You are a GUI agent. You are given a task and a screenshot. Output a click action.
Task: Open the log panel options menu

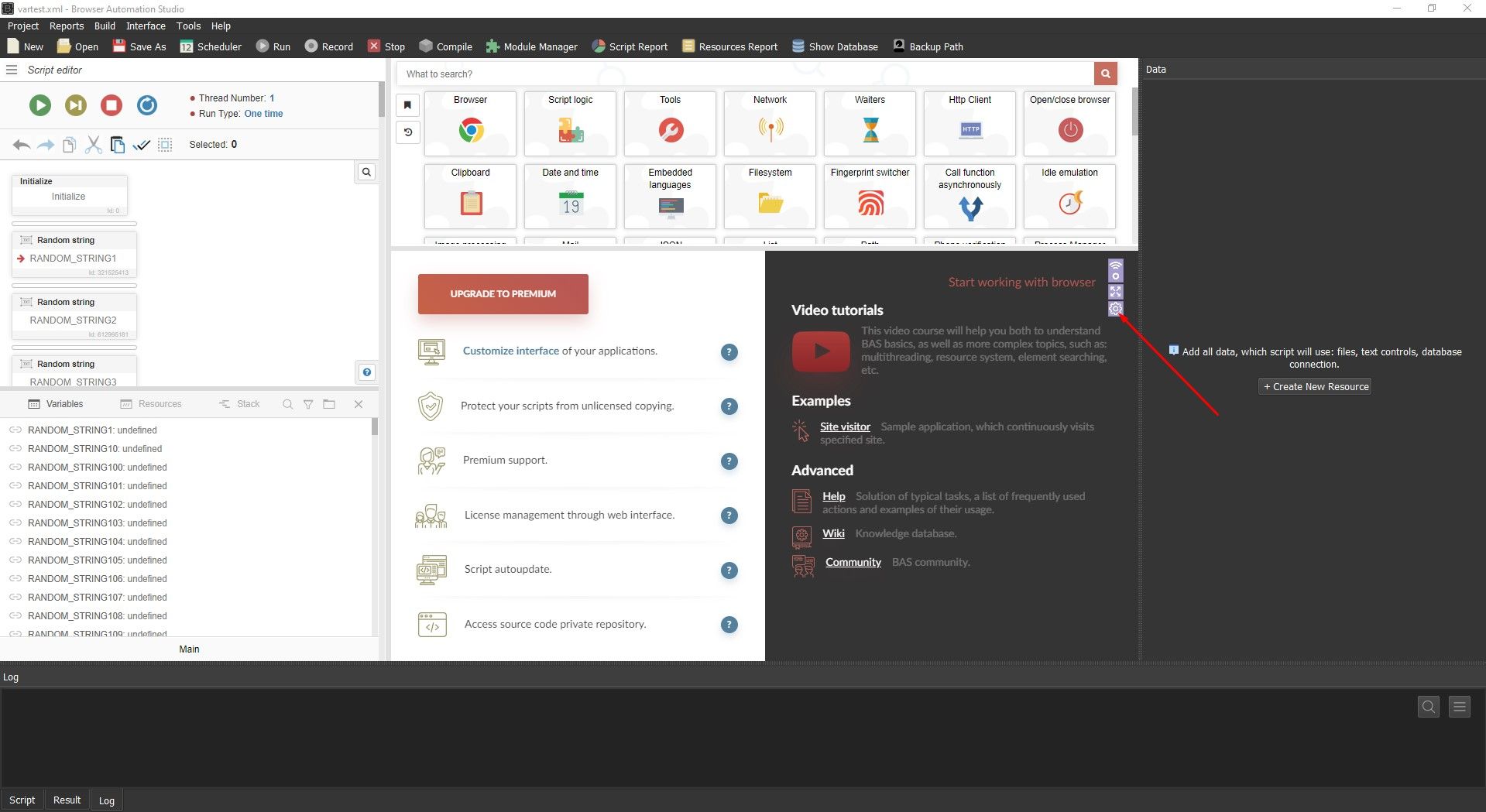point(1459,707)
